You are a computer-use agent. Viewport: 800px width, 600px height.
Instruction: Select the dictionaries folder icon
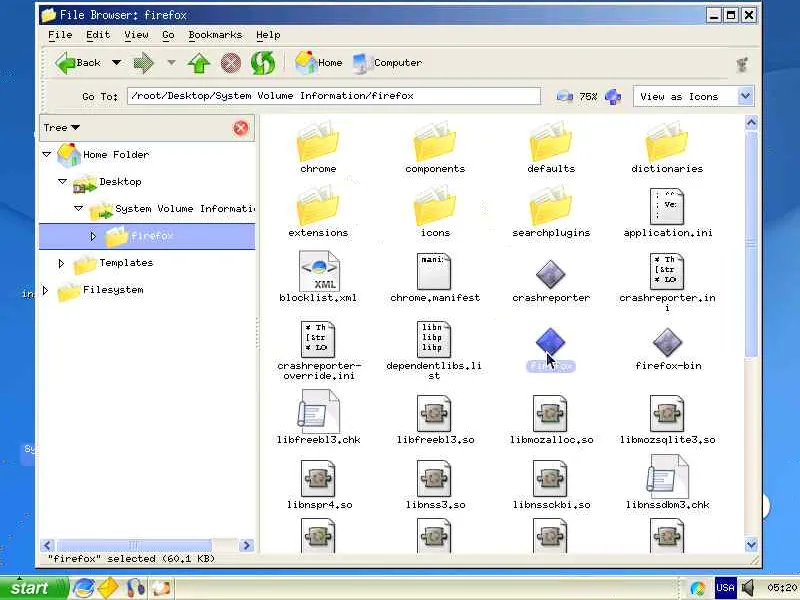pyautogui.click(x=667, y=141)
